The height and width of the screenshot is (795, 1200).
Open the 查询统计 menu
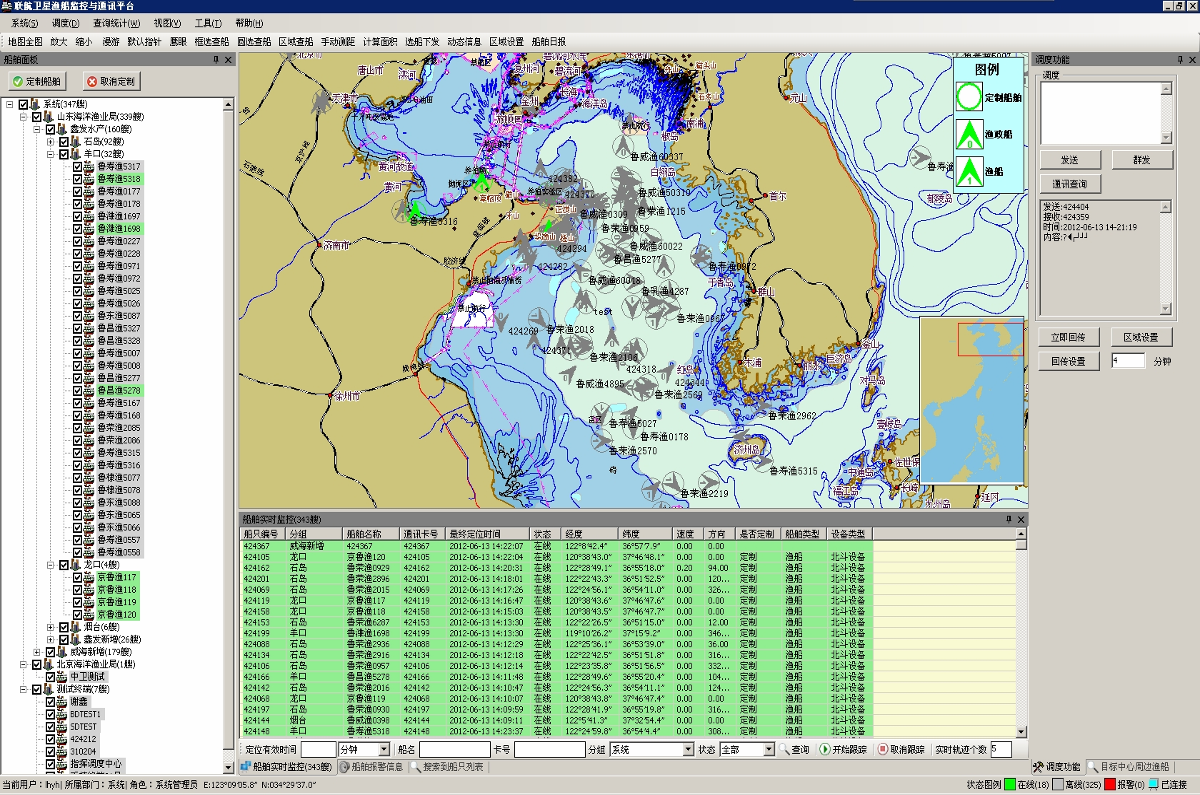tap(117, 23)
